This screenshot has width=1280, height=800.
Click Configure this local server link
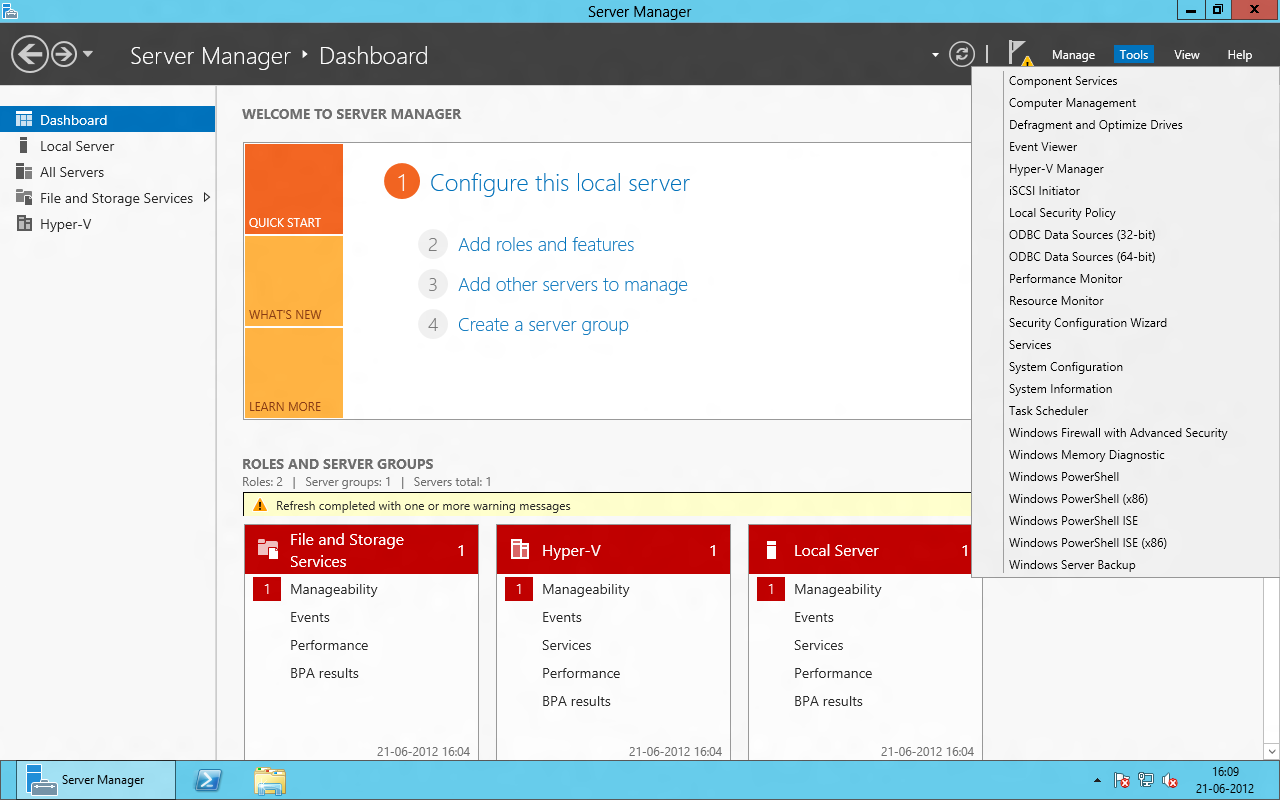coord(559,183)
